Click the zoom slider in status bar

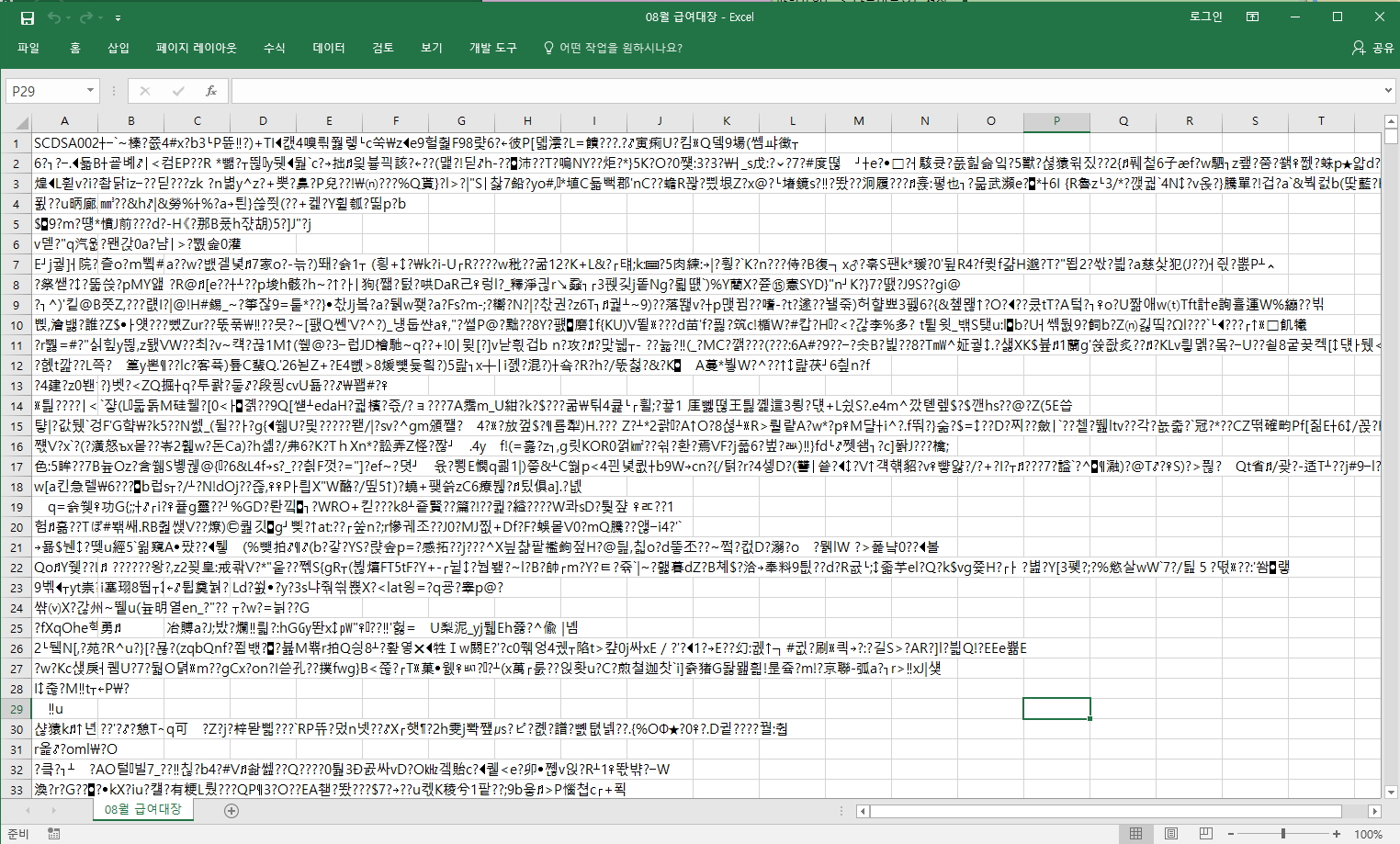coord(1283,834)
